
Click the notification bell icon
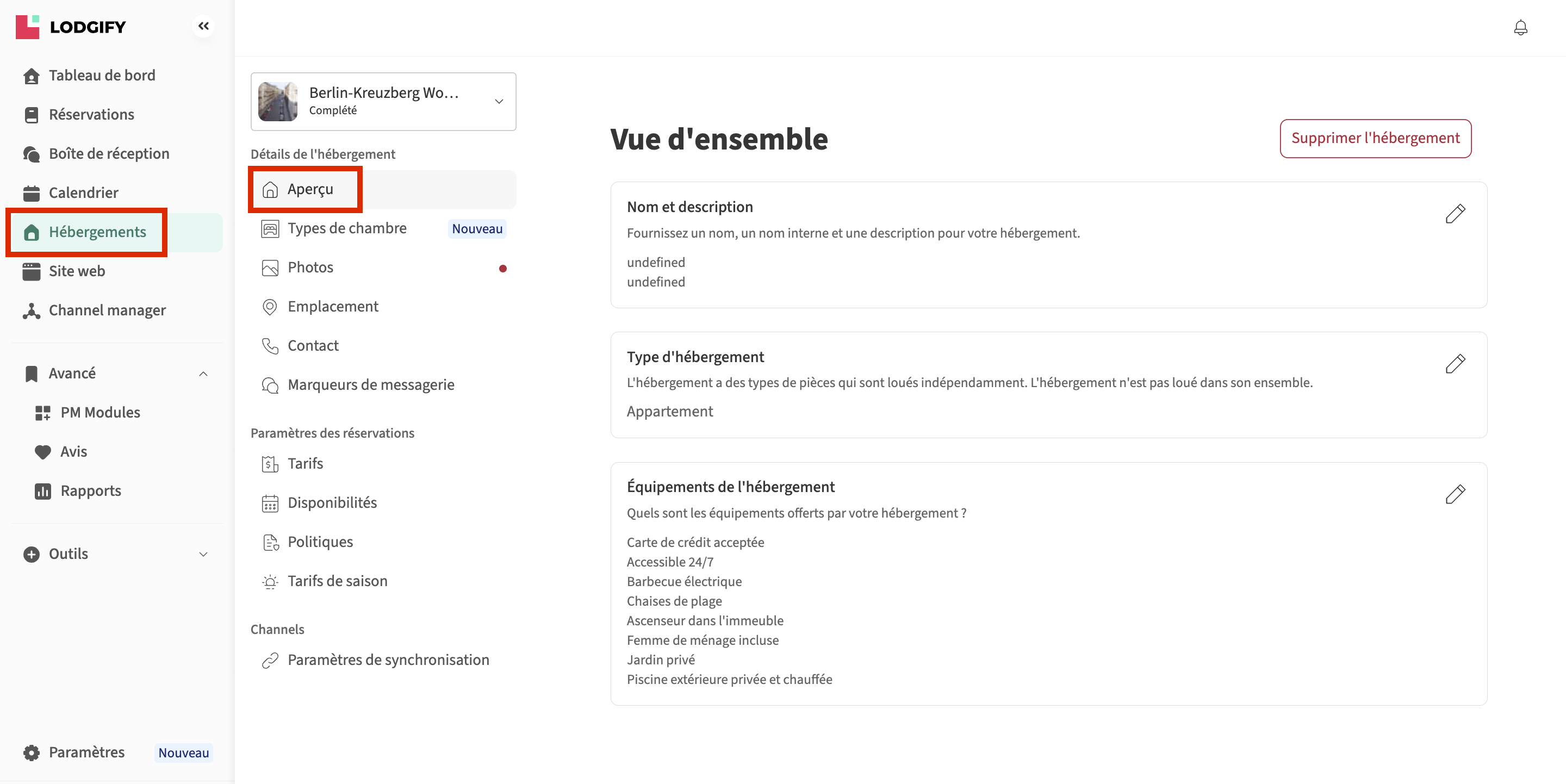(x=1520, y=27)
